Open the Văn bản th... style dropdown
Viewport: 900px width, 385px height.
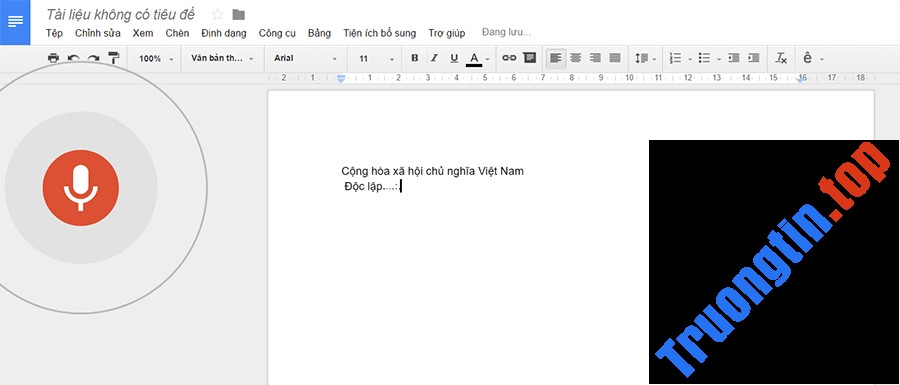click(x=223, y=59)
